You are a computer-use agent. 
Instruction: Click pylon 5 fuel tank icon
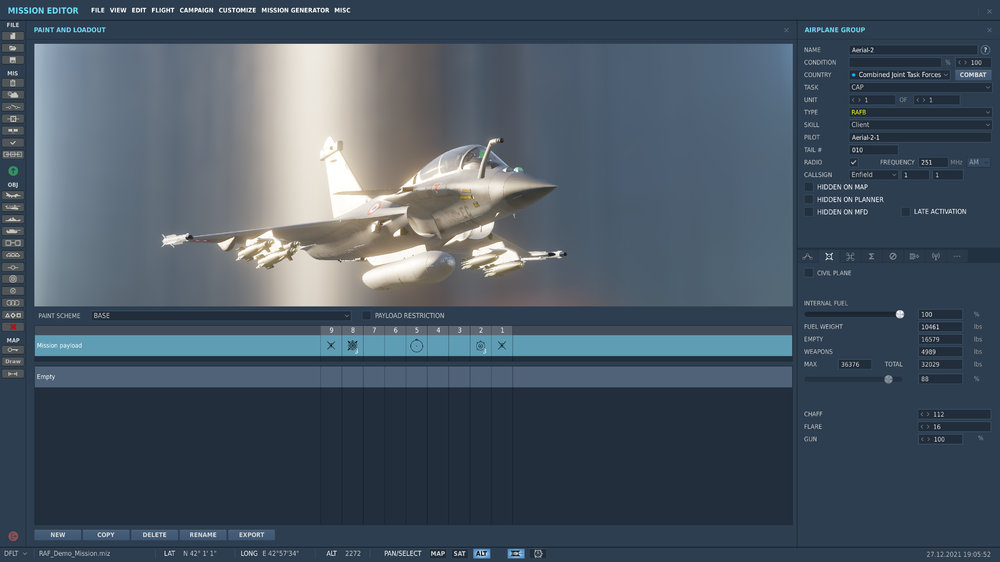[416, 346]
